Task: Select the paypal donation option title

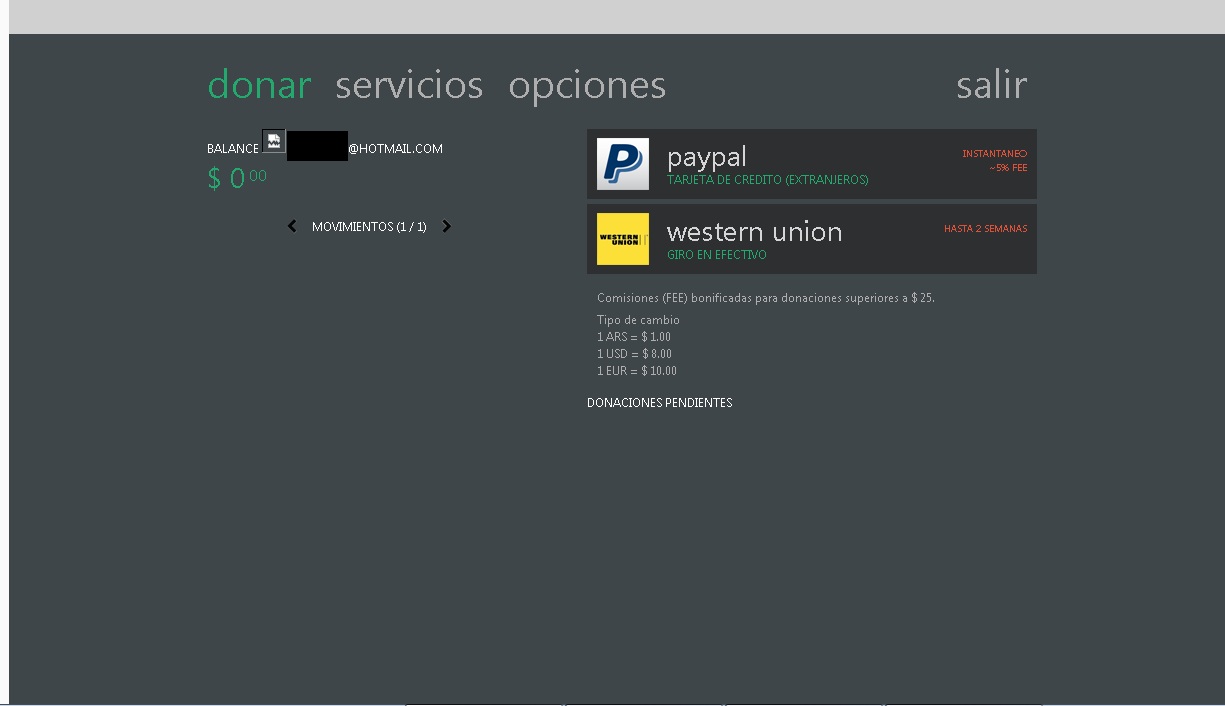Action: [707, 157]
